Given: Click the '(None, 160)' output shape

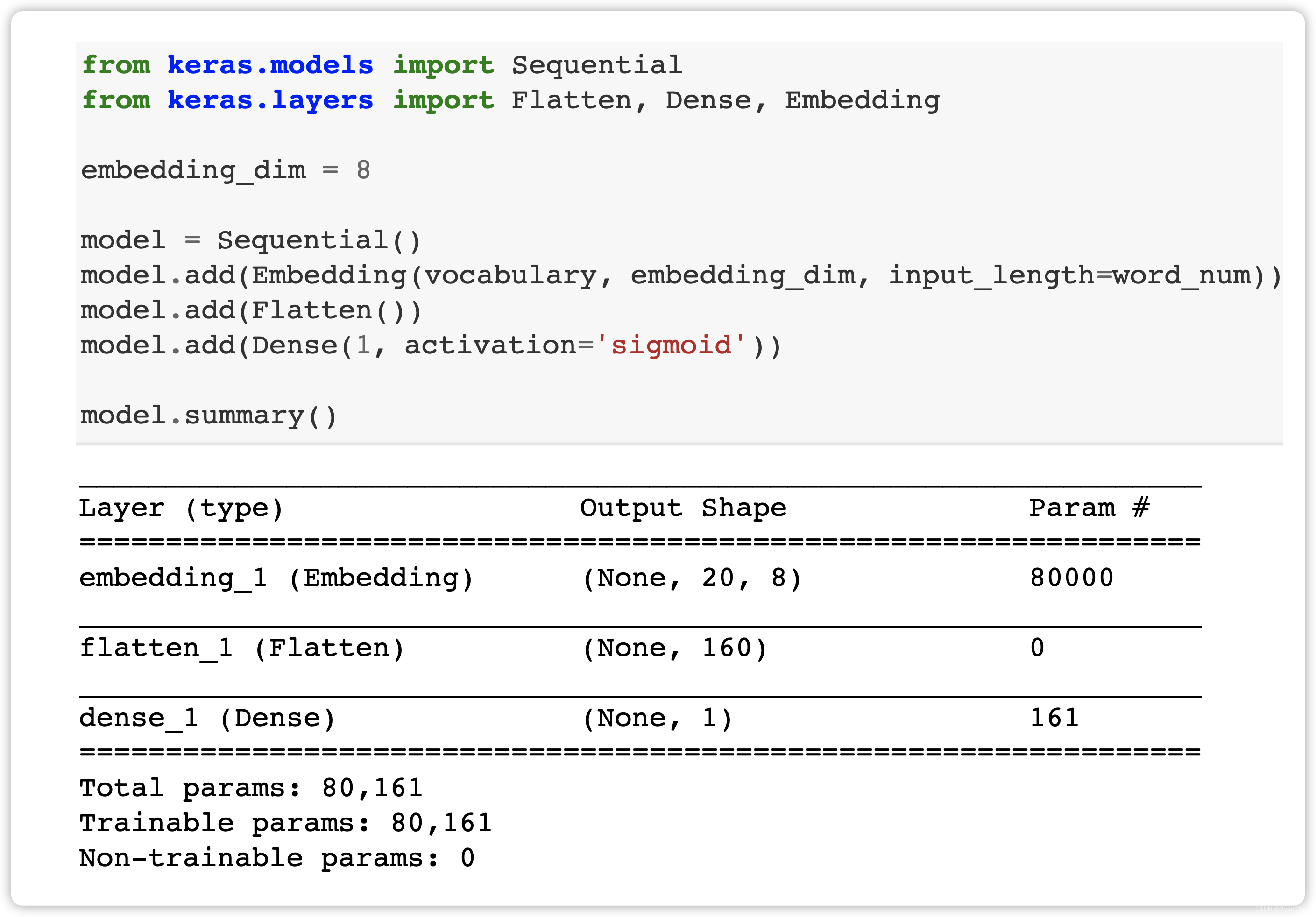Looking at the screenshot, I should (x=675, y=649).
